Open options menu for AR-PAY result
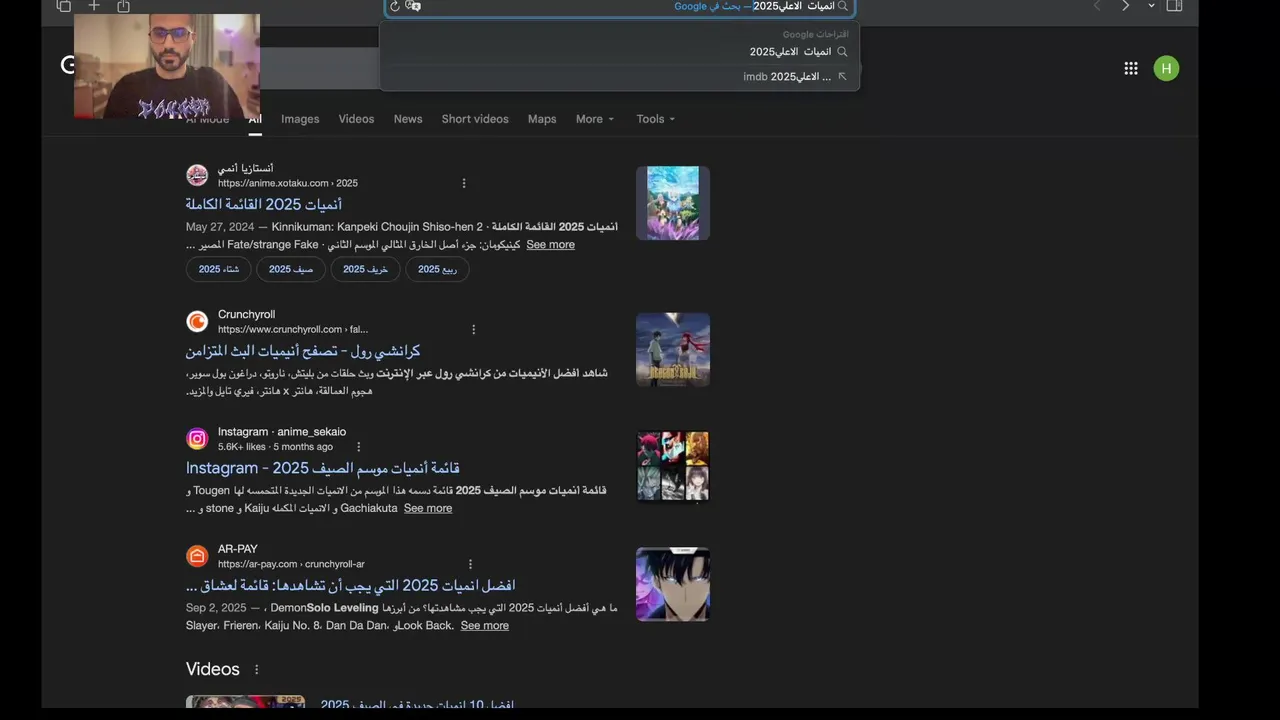 coord(471,564)
